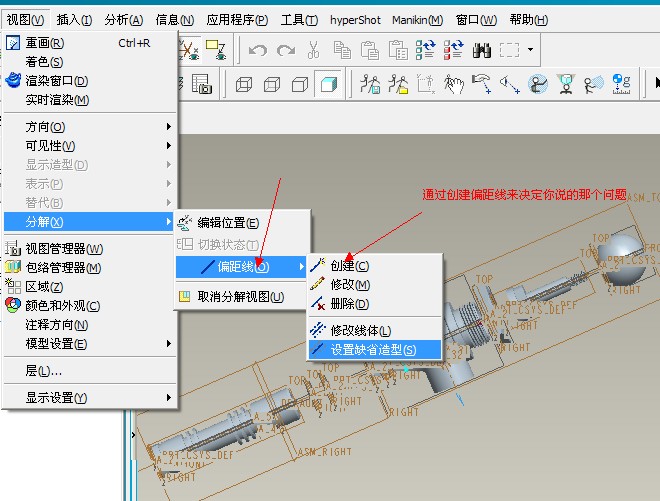Open the 工具(T) menu
Screen dimensions: 660x501
[x=299, y=20]
